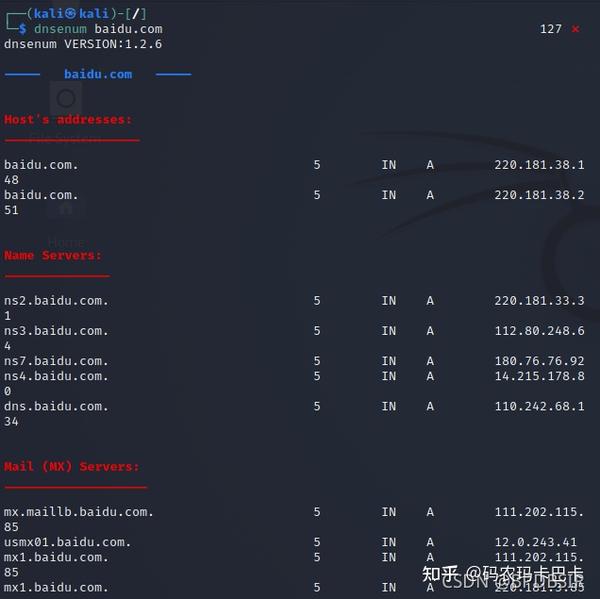Click the IN class in usmx01.baidu.com row
Screen dimensions: 600x599
pyautogui.click(x=389, y=542)
